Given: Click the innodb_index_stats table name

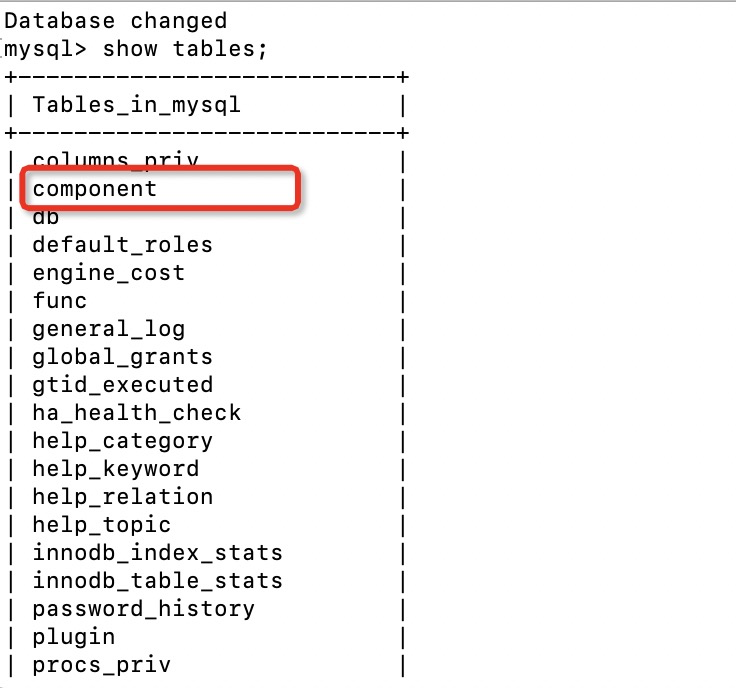Looking at the screenshot, I should (157, 552).
